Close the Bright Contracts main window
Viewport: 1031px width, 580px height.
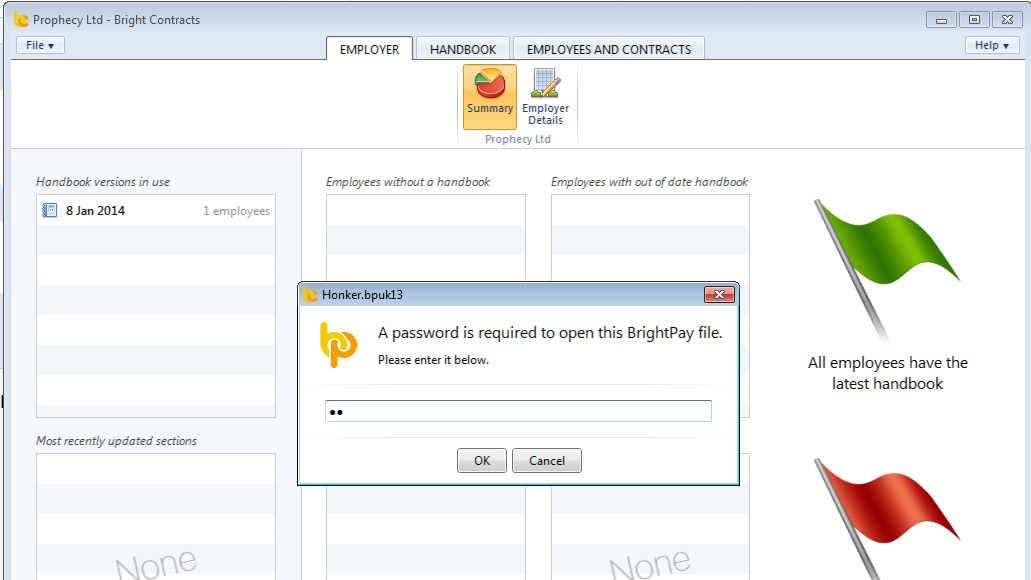(1007, 20)
